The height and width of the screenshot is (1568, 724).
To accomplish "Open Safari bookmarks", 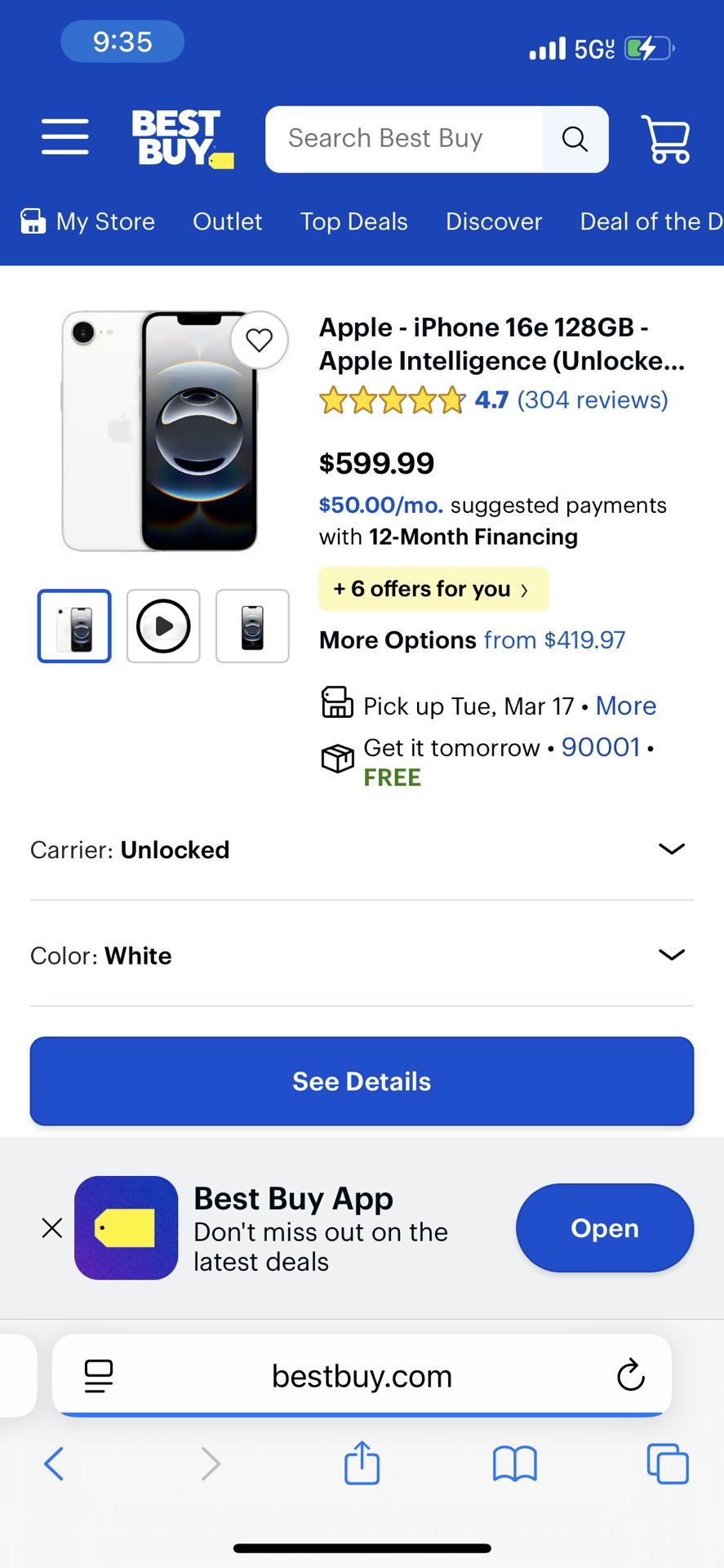I will click(514, 1463).
